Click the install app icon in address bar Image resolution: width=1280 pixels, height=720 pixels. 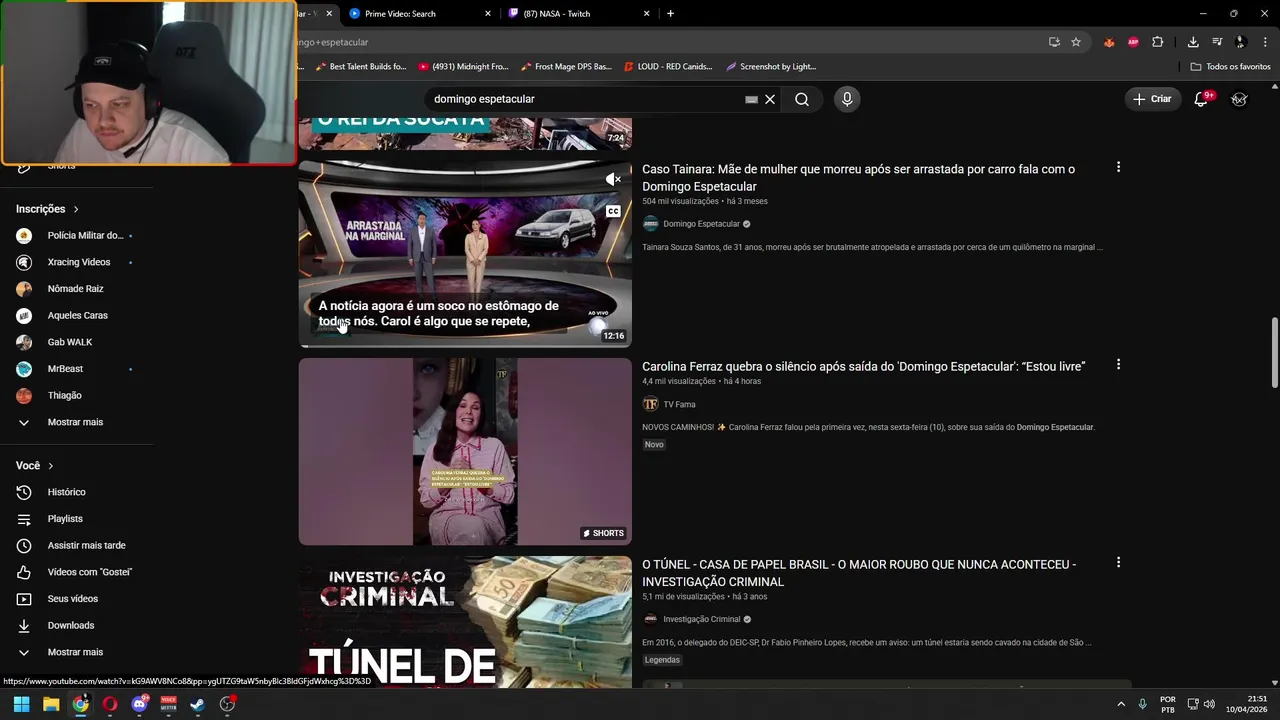pos(1054,42)
